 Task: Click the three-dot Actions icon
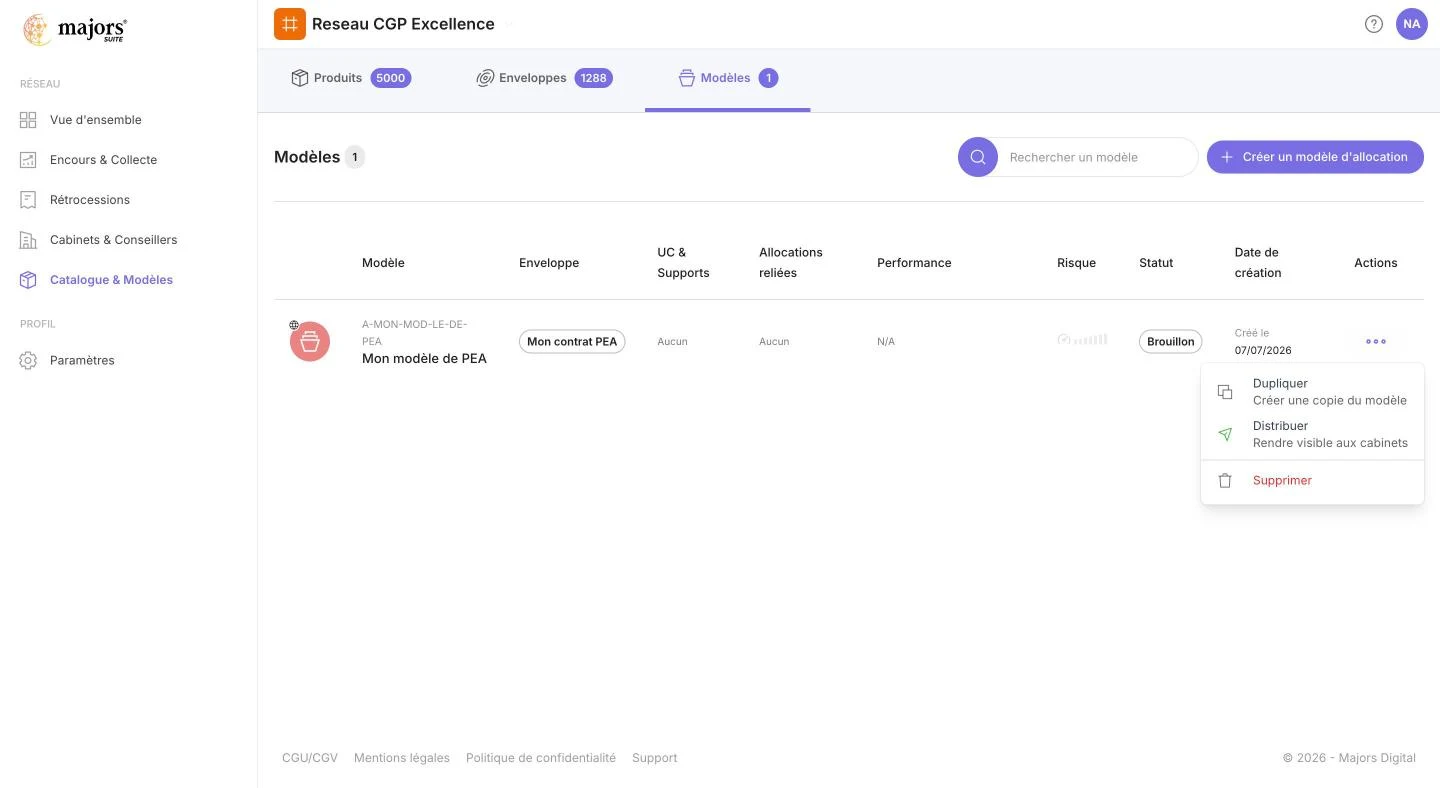(1376, 341)
